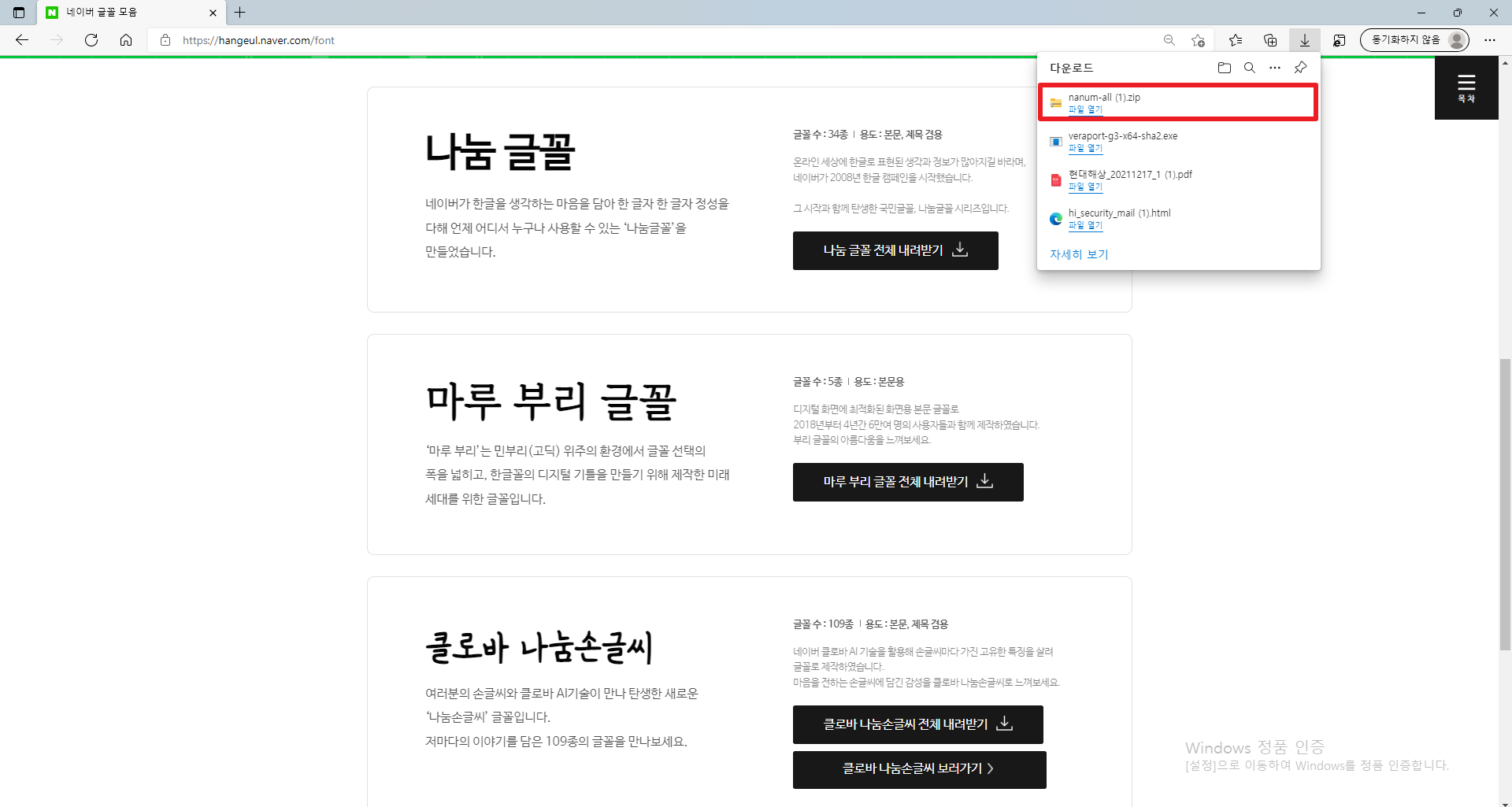Click the nanum-all (1).zip file name

tap(1104, 98)
